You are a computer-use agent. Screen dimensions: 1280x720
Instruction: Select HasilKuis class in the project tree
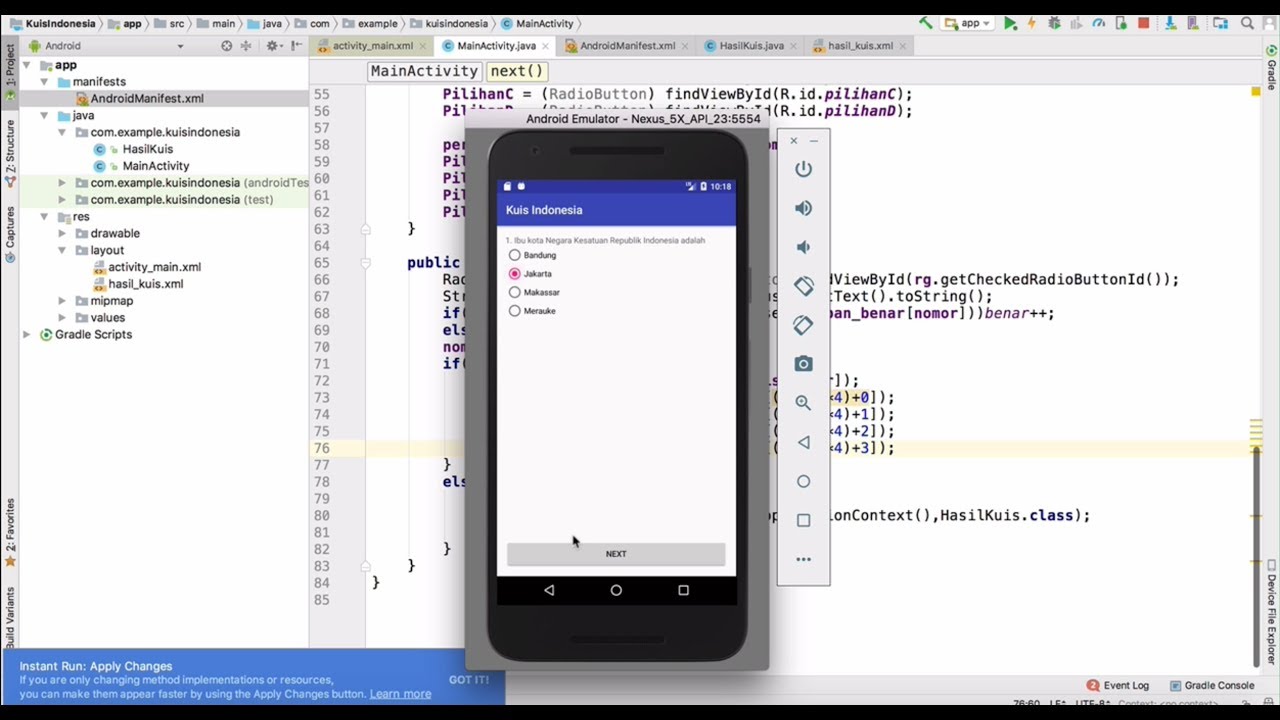[147, 149]
